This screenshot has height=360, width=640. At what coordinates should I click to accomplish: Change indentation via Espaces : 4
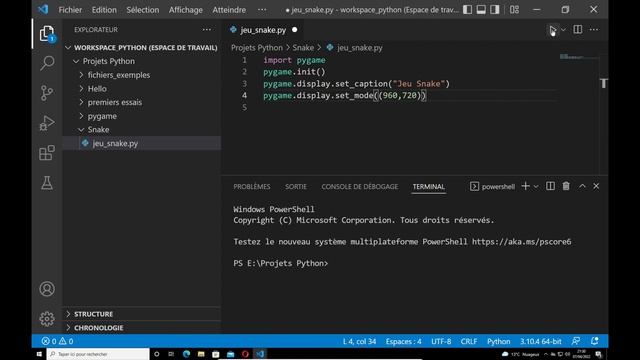(x=404, y=341)
